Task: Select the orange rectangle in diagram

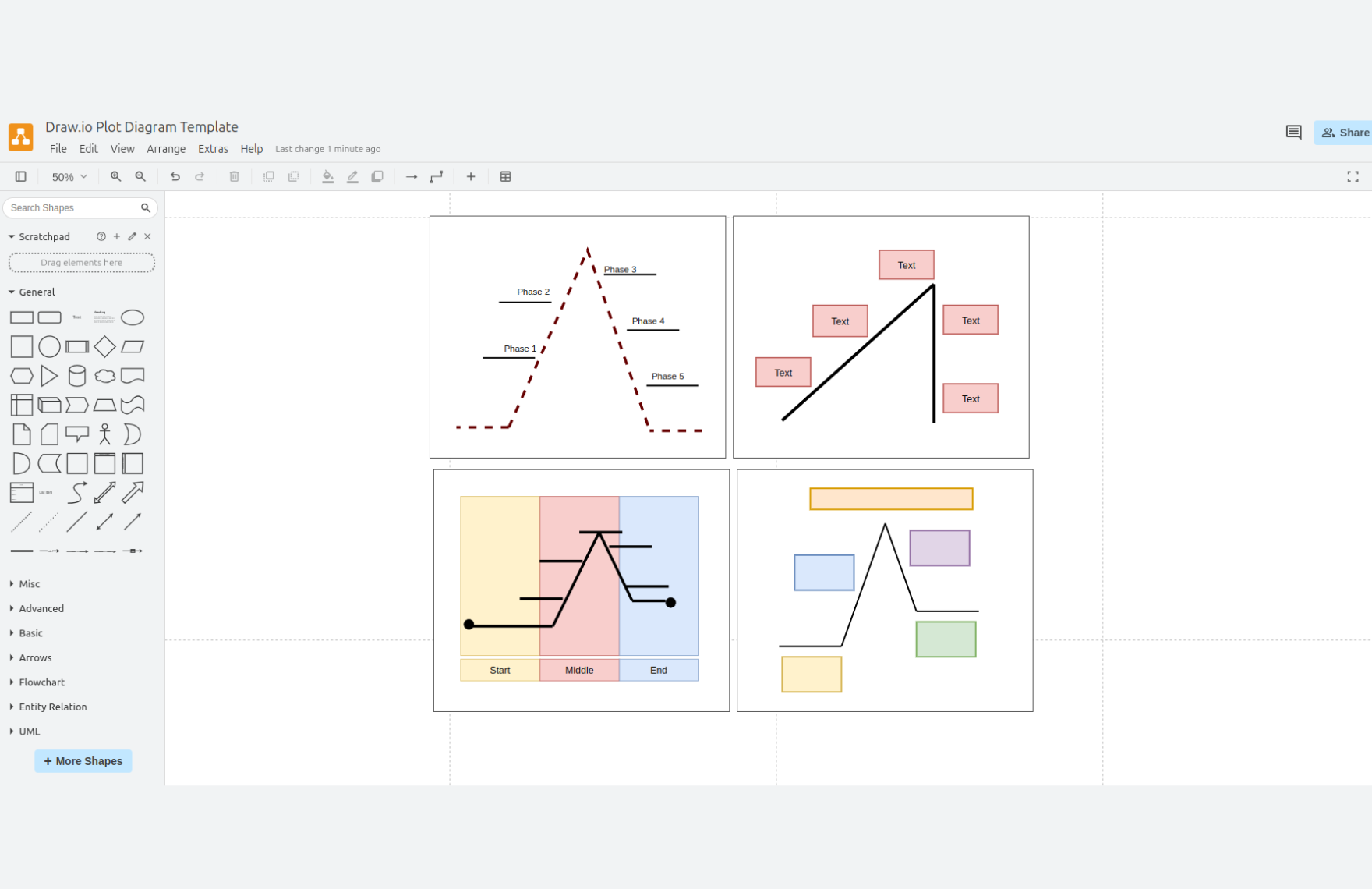Action: point(891,499)
